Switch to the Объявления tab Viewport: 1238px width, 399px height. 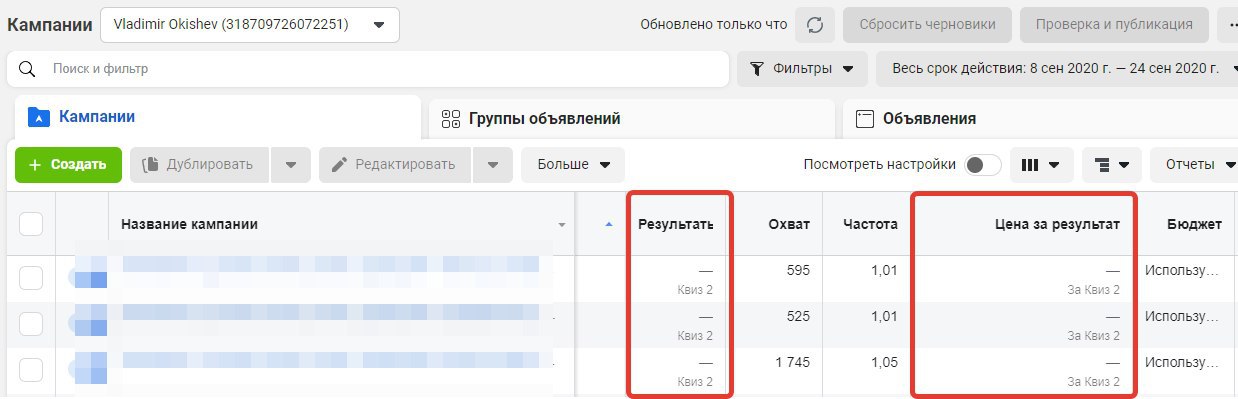(1040, 118)
